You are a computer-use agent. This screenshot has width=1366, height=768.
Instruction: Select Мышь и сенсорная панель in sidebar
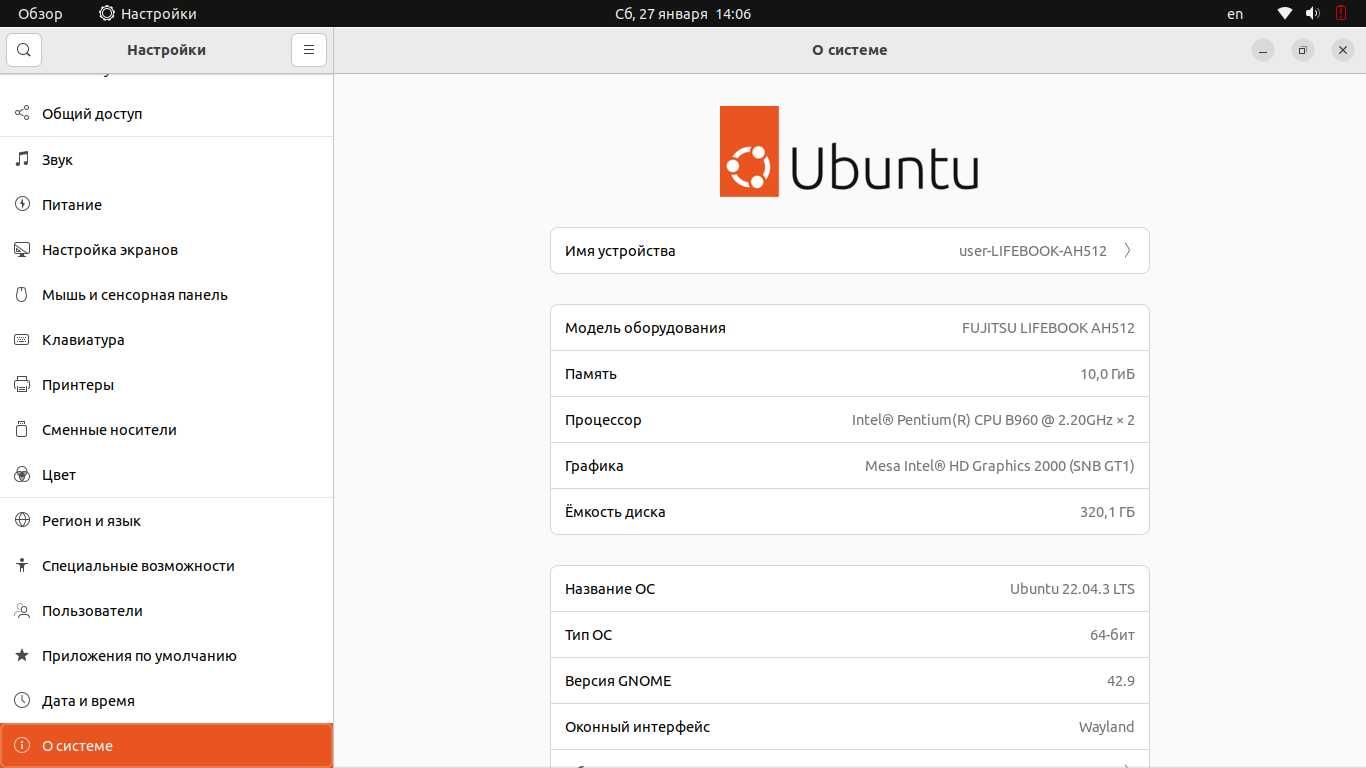166,294
